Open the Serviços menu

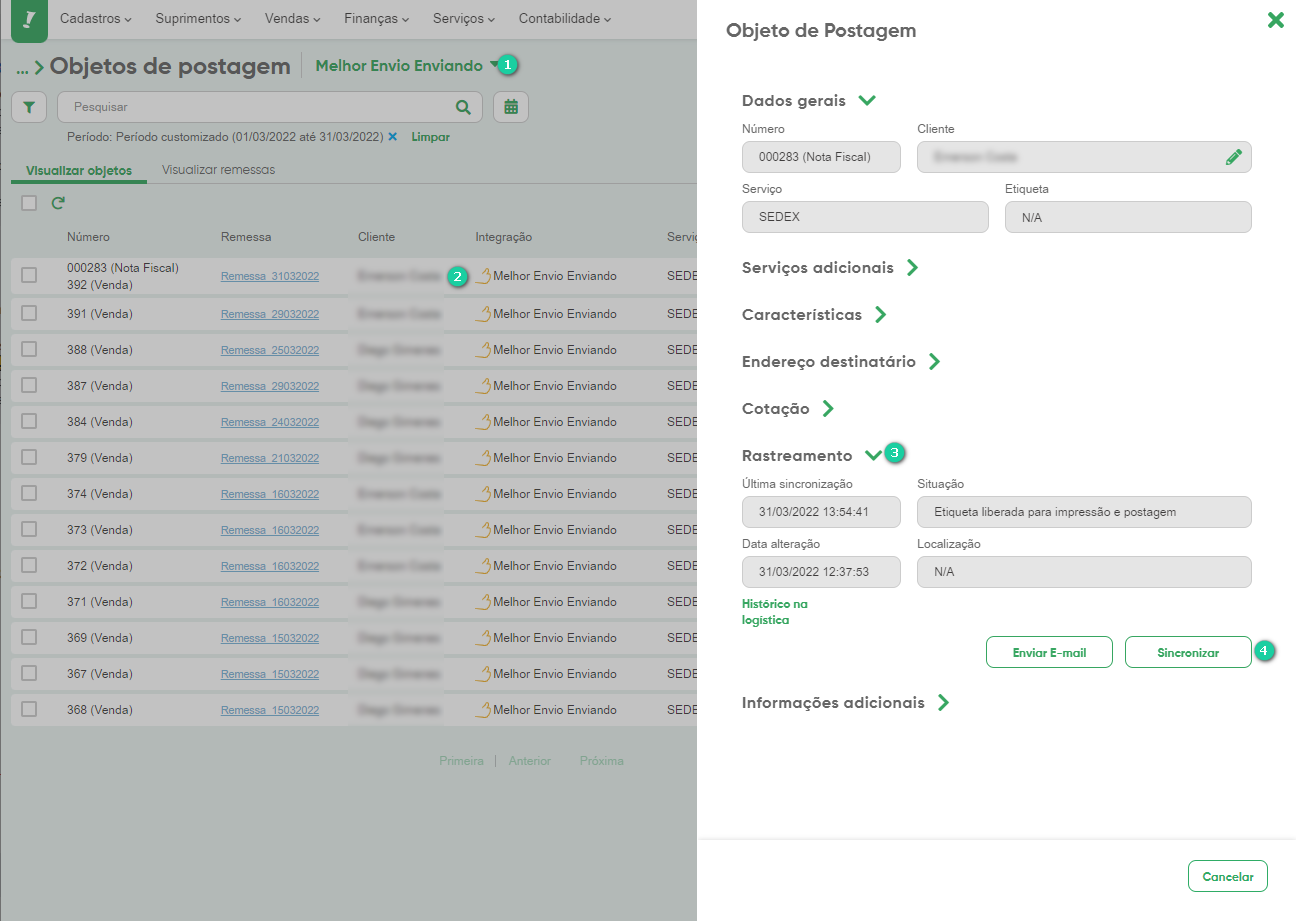[x=464, y=19]
